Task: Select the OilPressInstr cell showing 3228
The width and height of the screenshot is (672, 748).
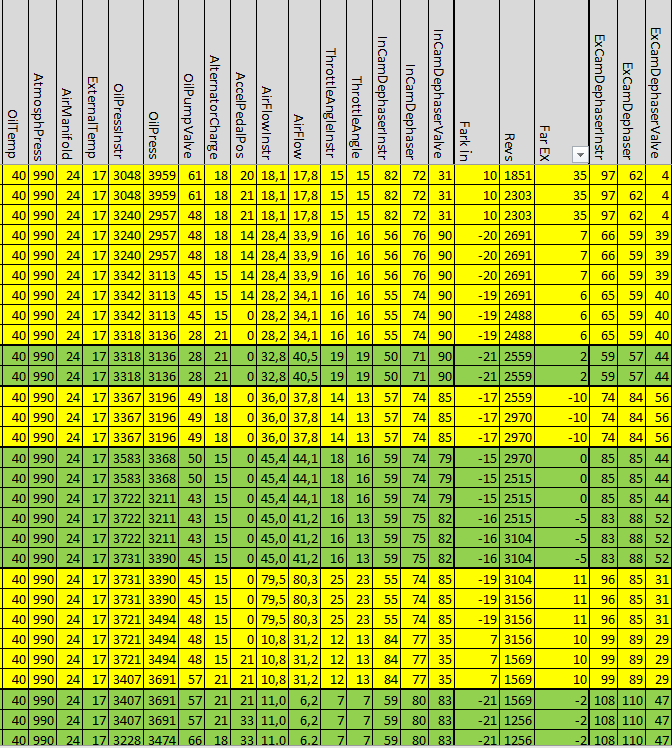Action: (x=126, y=739)
